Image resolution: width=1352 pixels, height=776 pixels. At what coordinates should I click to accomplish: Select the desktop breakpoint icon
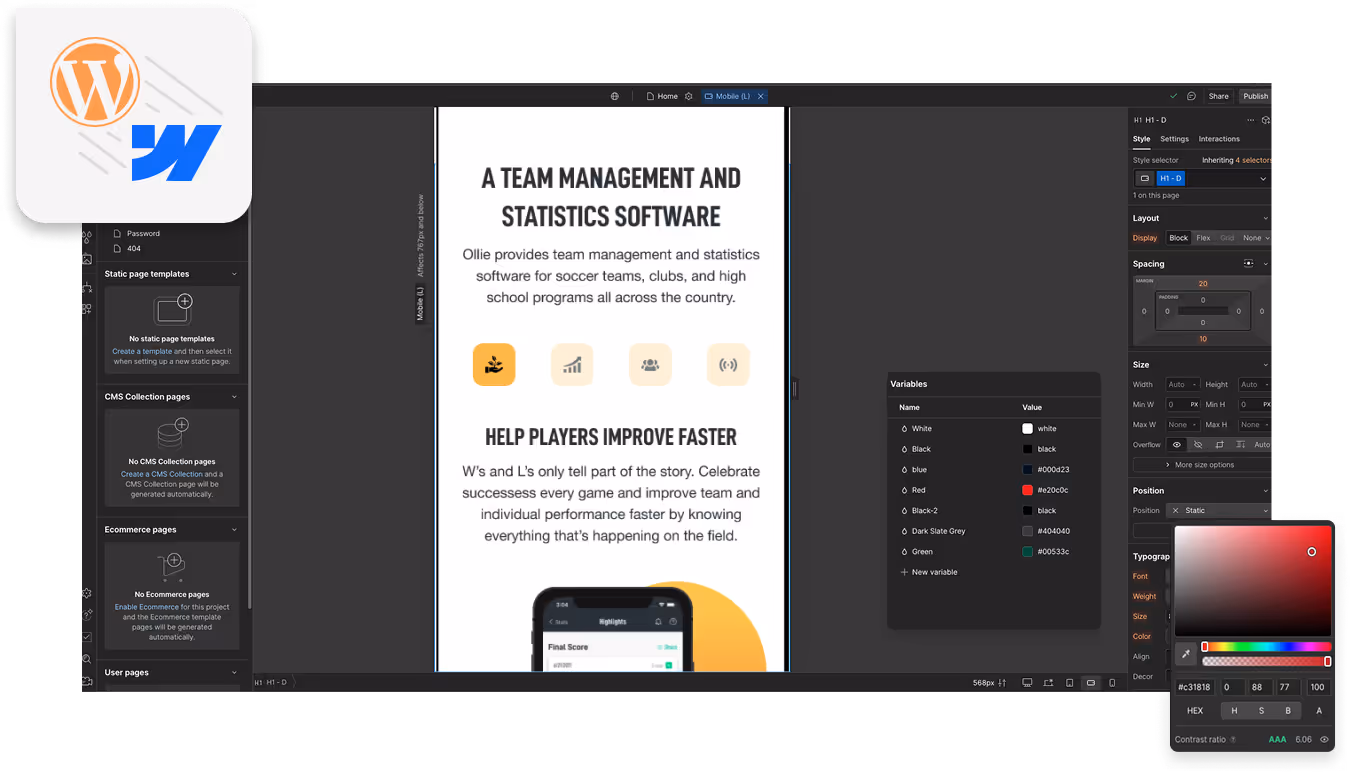(1027, 683)
